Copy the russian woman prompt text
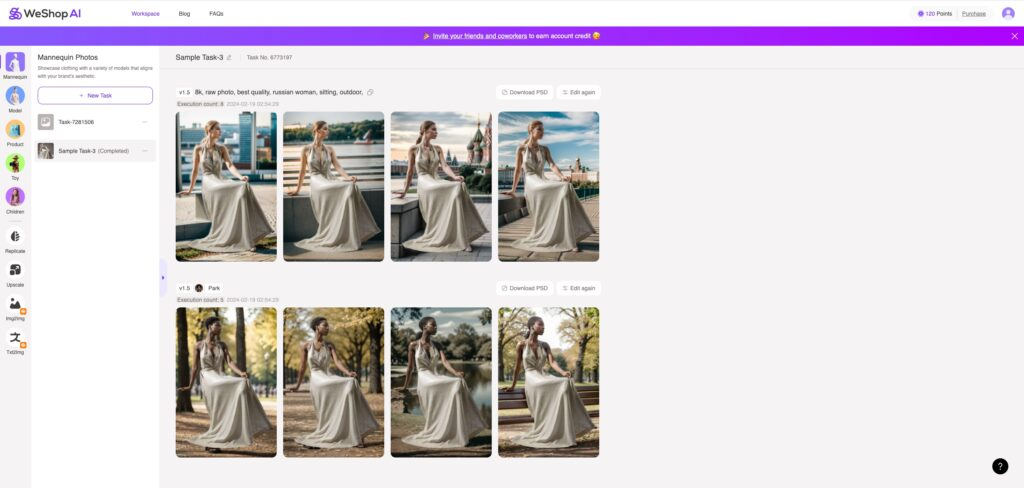Viewport: 1024px width, 488px height. (370, 92)
